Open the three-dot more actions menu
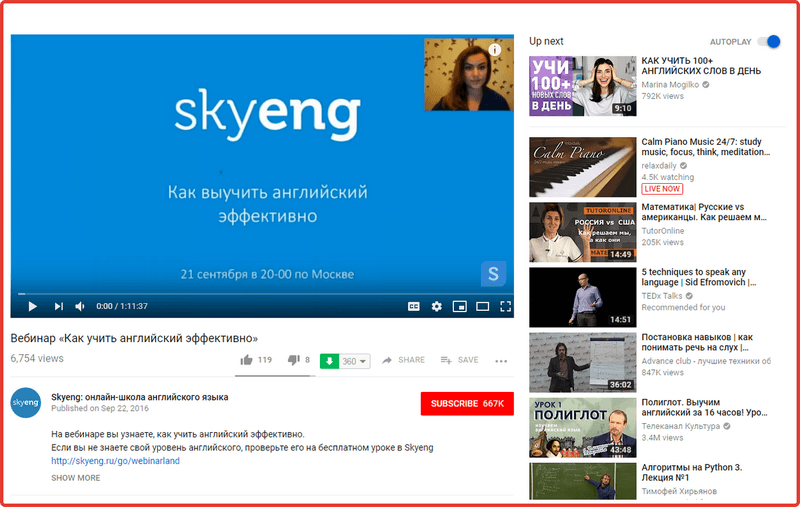800x507 pixels. point(501,361)
